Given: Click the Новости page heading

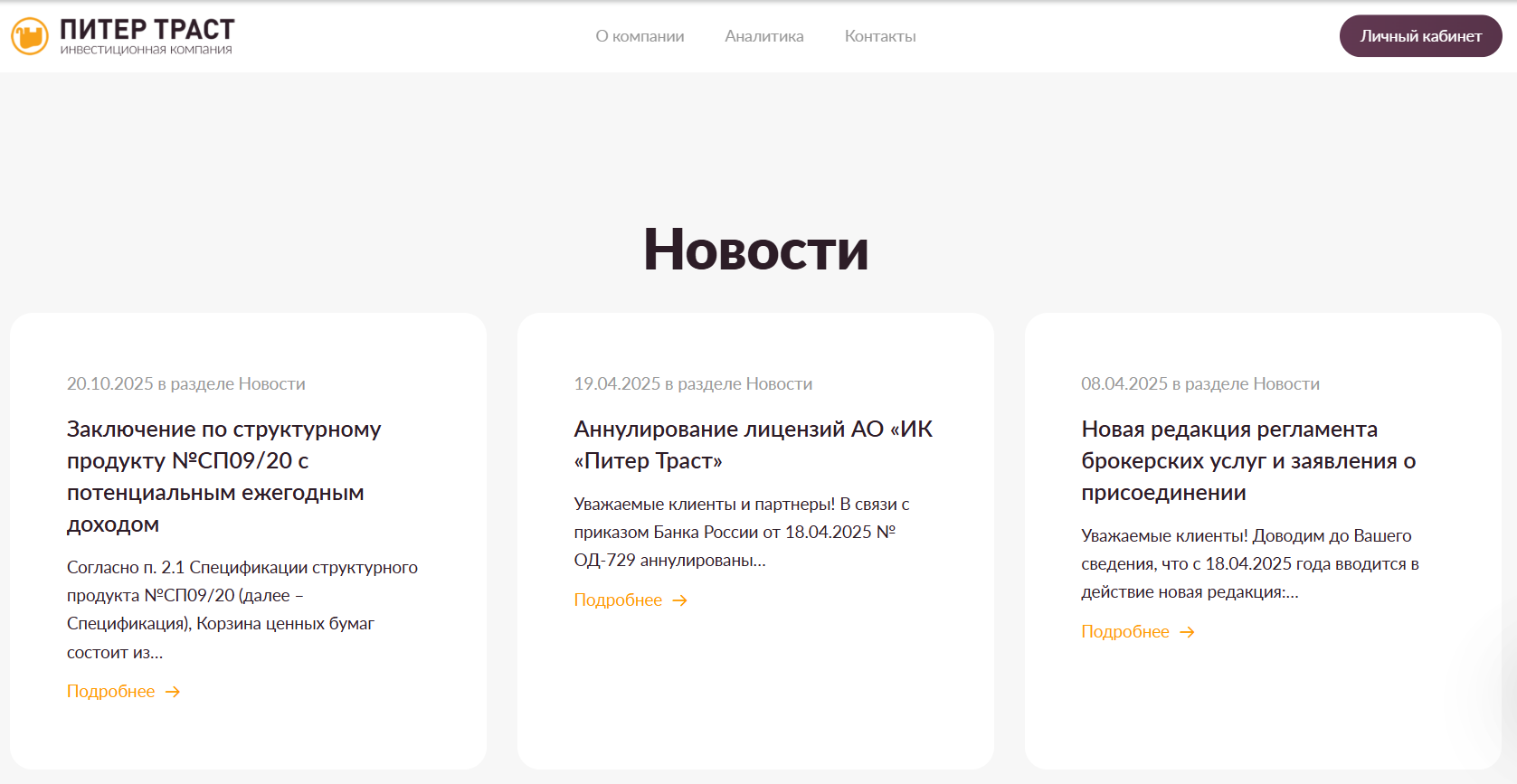Looking at the screenshot, I should (x=756, y=250).
